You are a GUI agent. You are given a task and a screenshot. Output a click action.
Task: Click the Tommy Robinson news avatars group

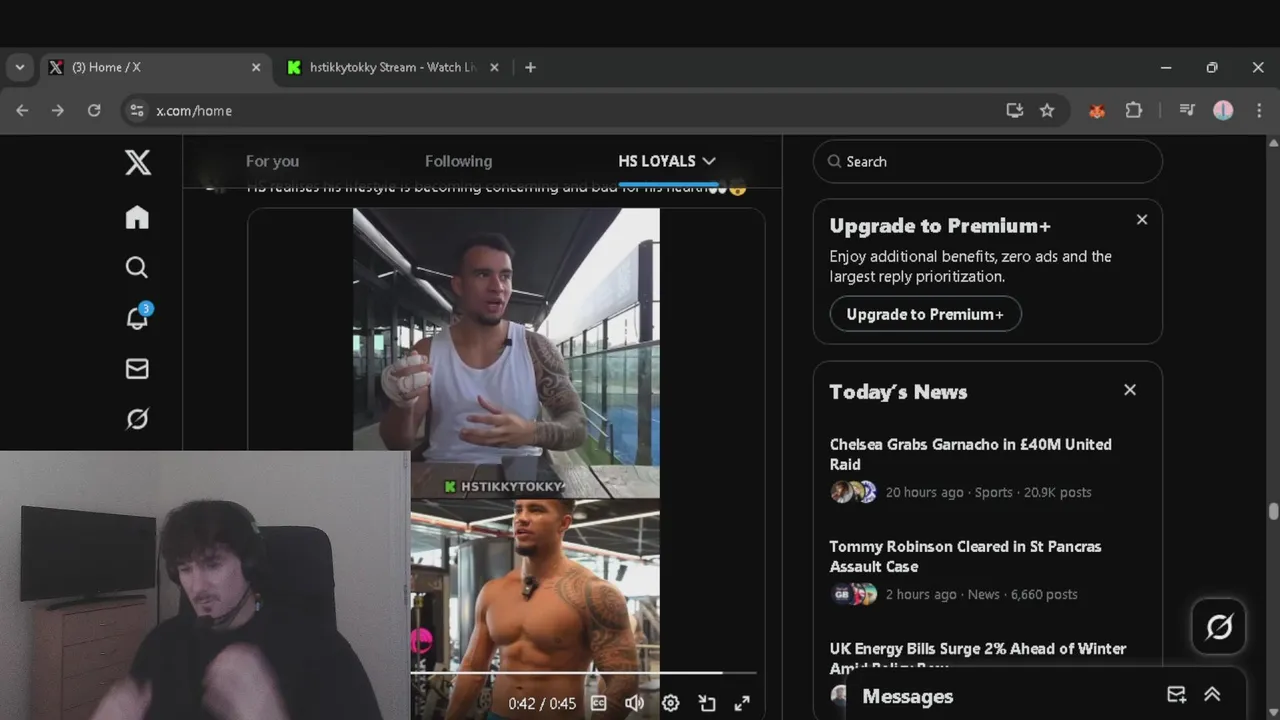854,594
